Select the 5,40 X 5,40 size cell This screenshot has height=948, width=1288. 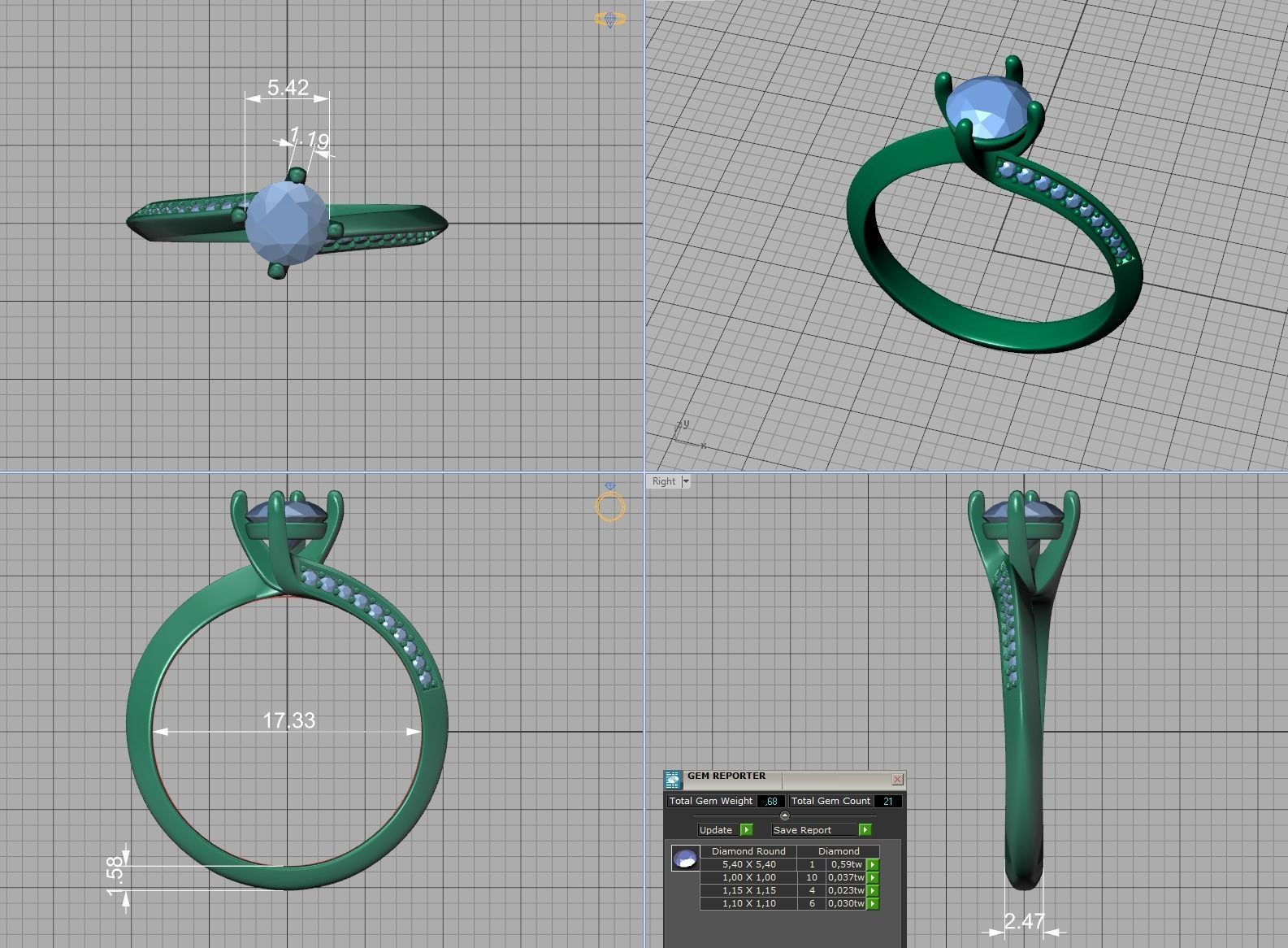(748, 864)
